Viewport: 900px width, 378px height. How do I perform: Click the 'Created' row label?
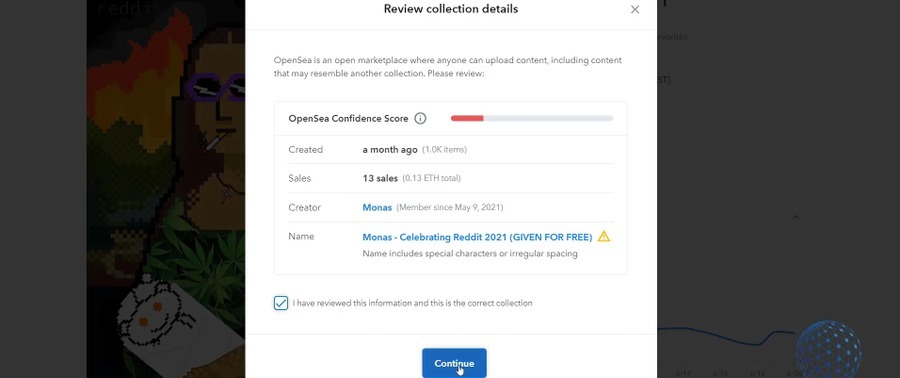(305, 150)
